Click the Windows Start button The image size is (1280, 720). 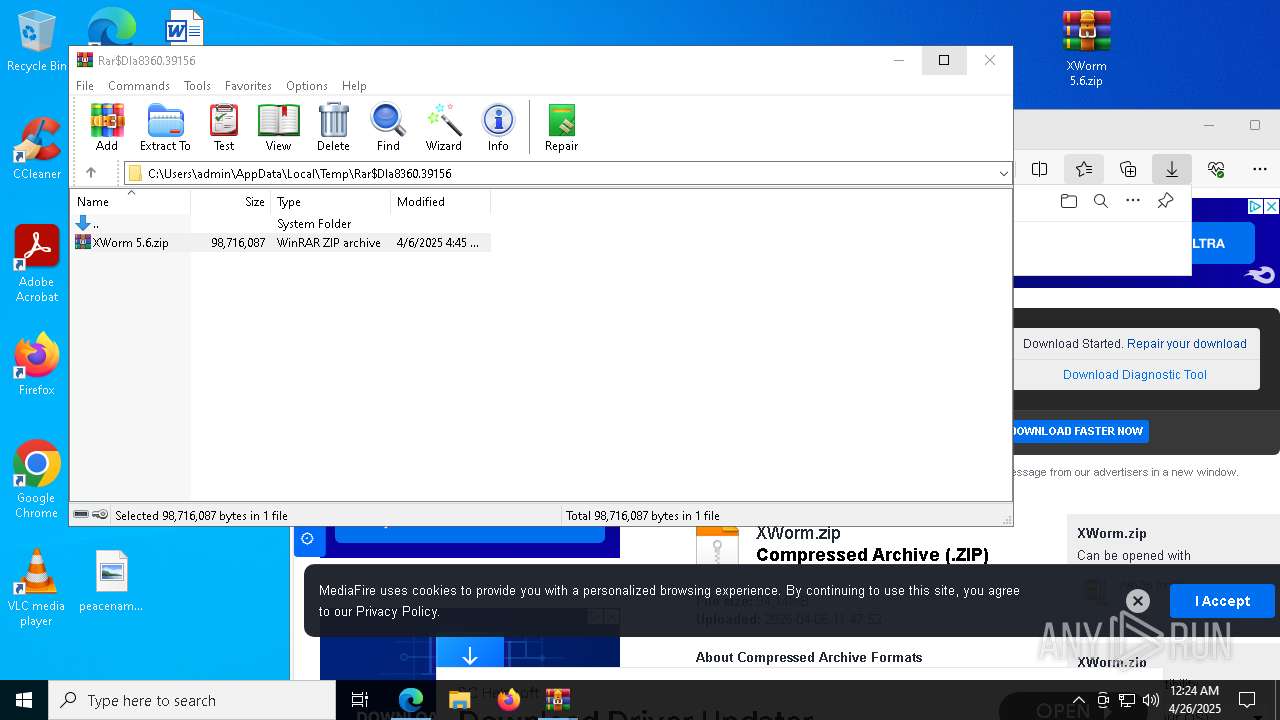(24, 700)
